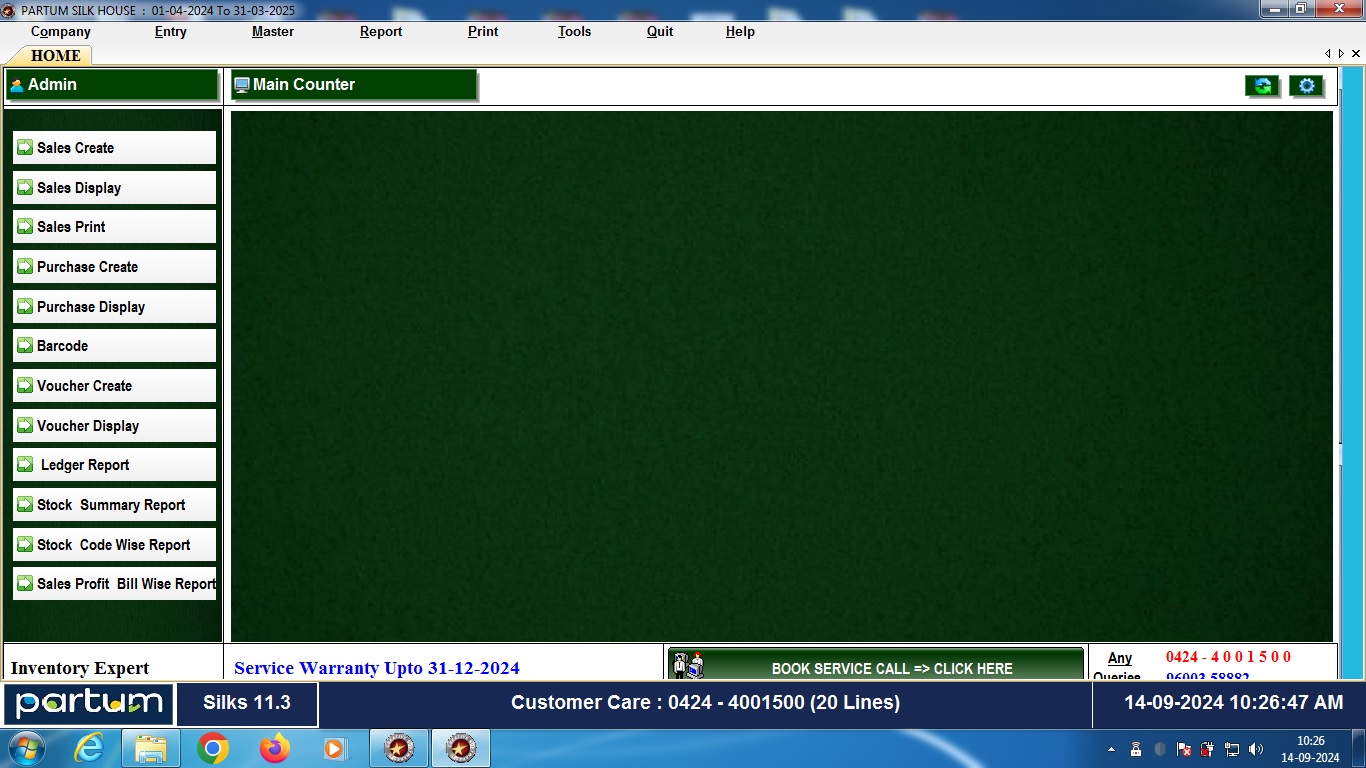Screen dimensions: 1366x768
Task: Click the arrow icon beside Sales Display
Action: click(x=25, y=187)
